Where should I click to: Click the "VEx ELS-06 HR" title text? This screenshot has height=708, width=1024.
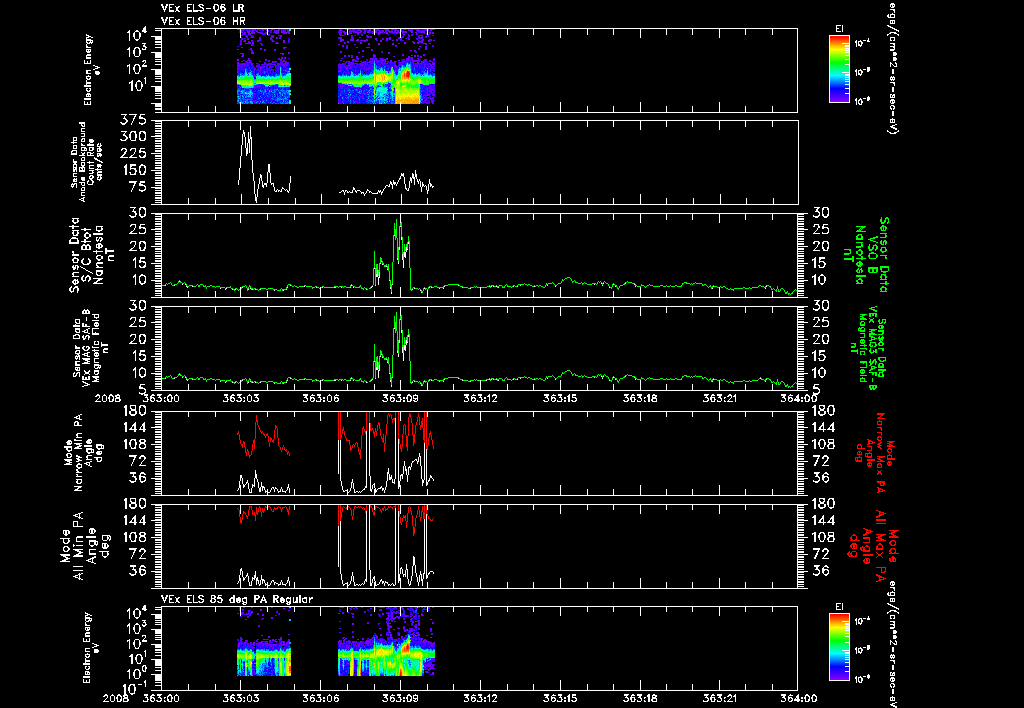tap(203, 22)
